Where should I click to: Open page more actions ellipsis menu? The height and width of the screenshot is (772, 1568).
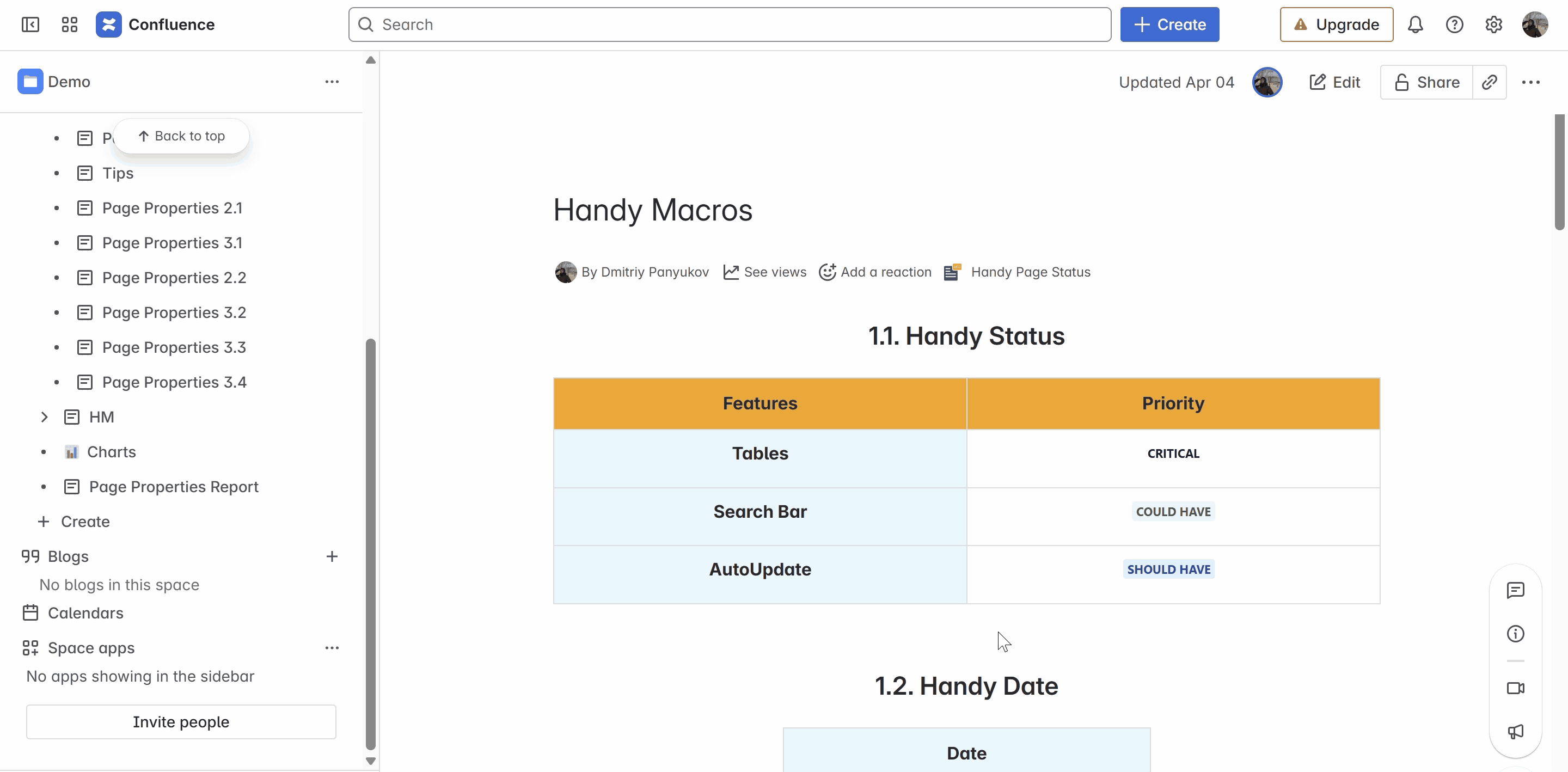click(x=1530, y=82)
